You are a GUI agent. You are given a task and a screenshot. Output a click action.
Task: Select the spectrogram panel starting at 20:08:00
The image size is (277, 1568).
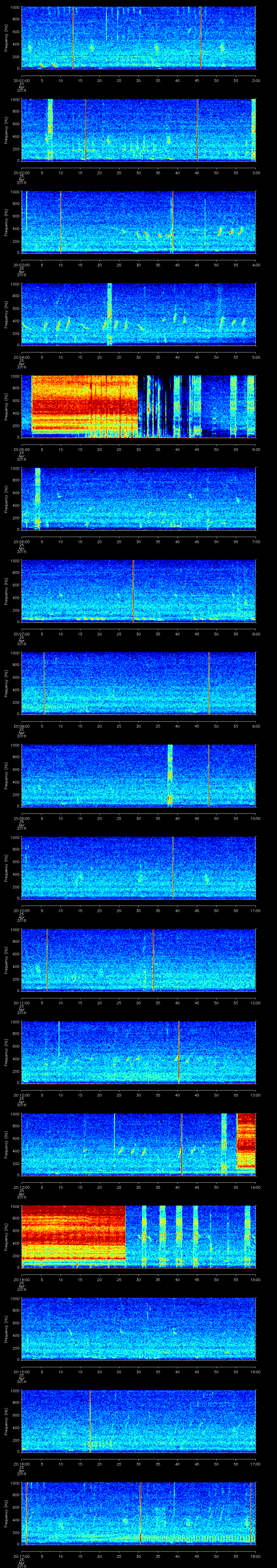click(138, 683)
